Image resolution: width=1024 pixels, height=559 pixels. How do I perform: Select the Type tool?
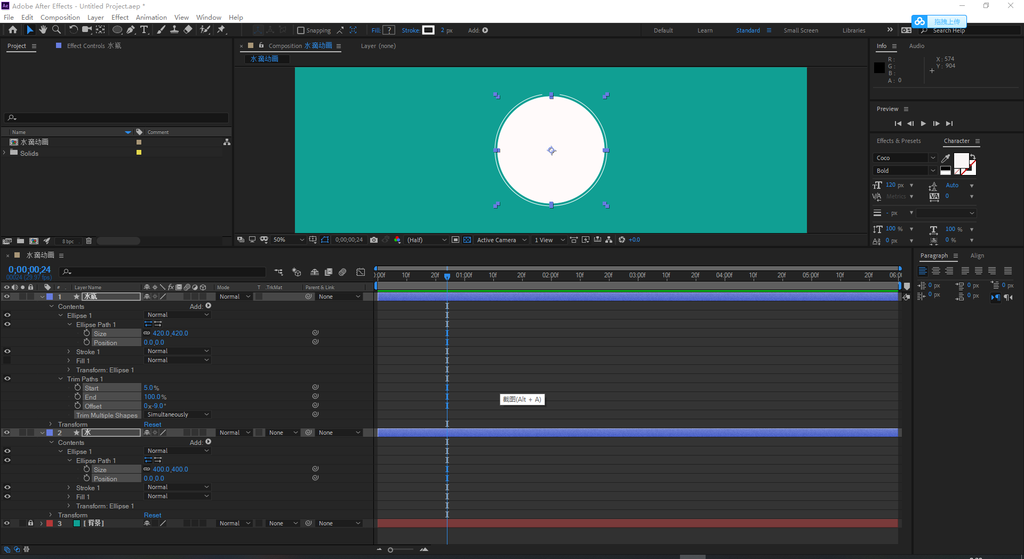(x=144, y=30)
